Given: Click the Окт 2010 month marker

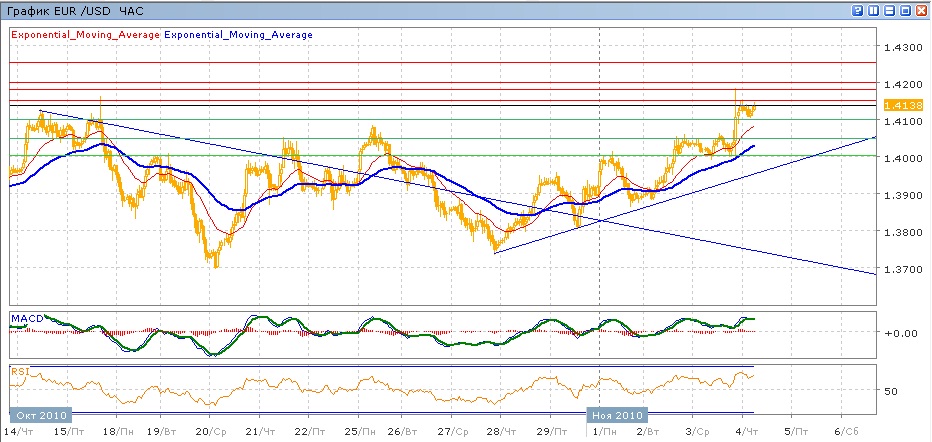Looking at the screenshot, I should click(40, 412).
